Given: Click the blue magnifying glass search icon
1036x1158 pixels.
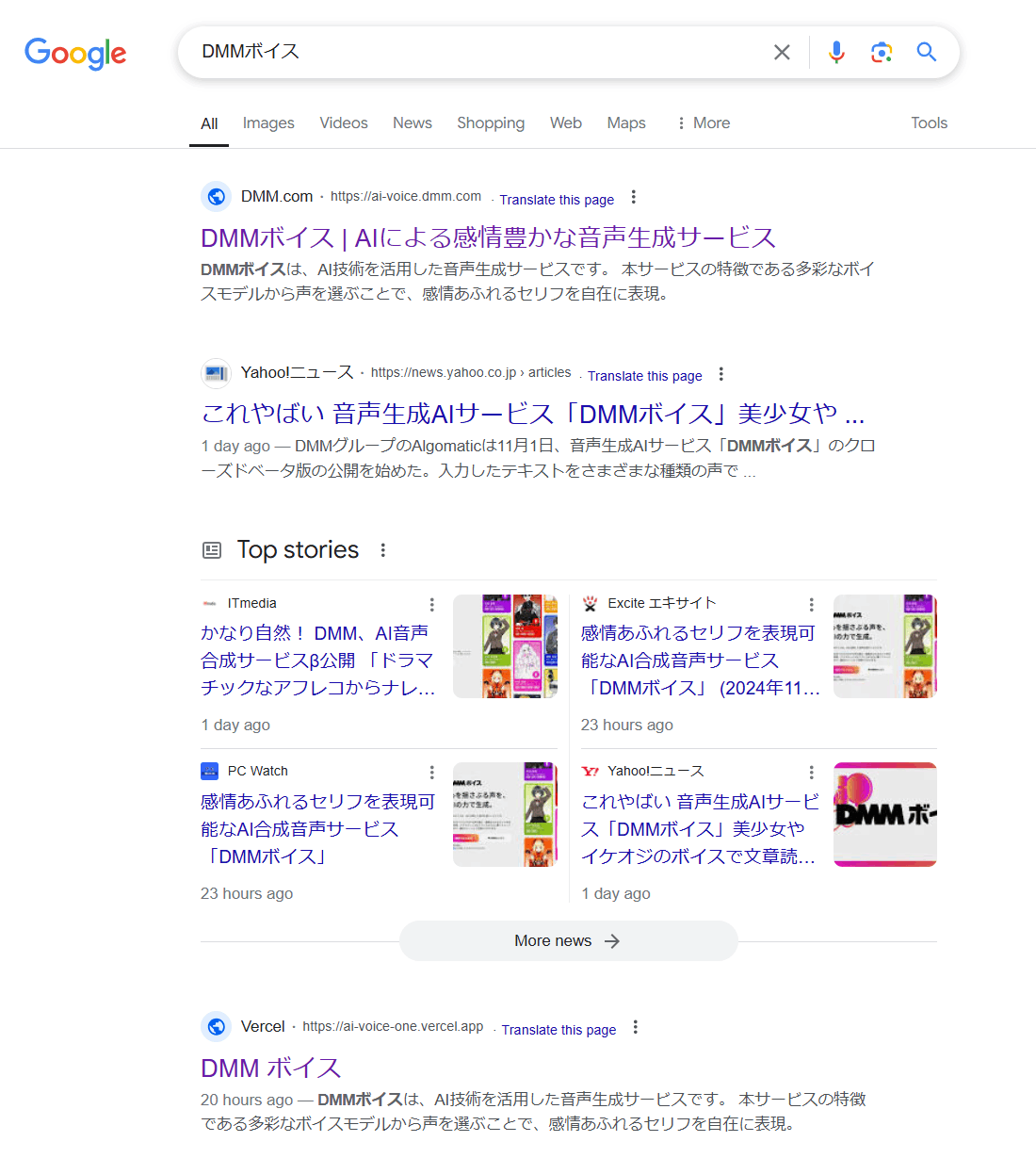Looking at the screenshot, I should click(927, 52).
